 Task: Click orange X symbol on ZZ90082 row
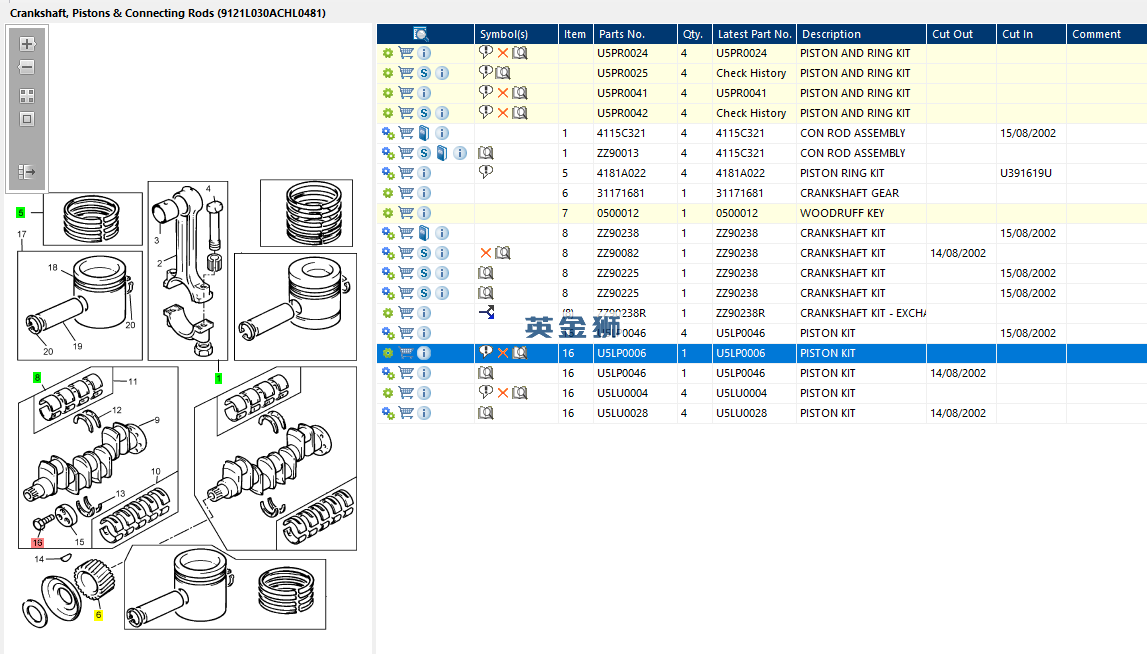486,253
